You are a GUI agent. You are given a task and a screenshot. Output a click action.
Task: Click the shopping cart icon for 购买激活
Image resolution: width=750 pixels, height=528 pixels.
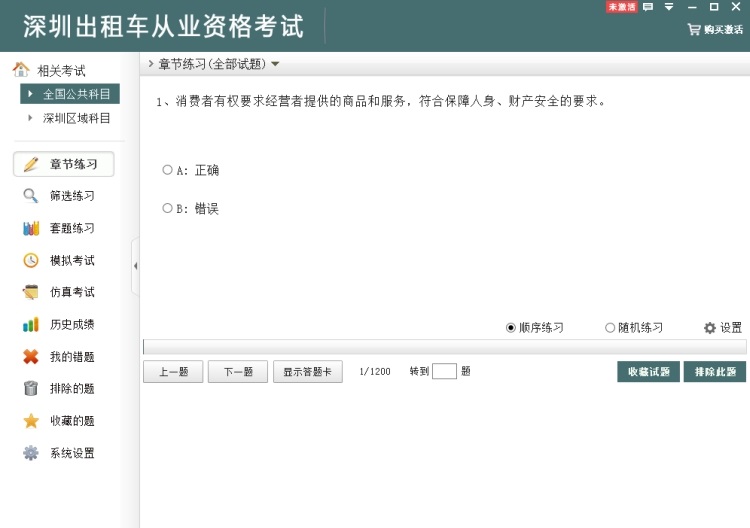pos(694,29)
